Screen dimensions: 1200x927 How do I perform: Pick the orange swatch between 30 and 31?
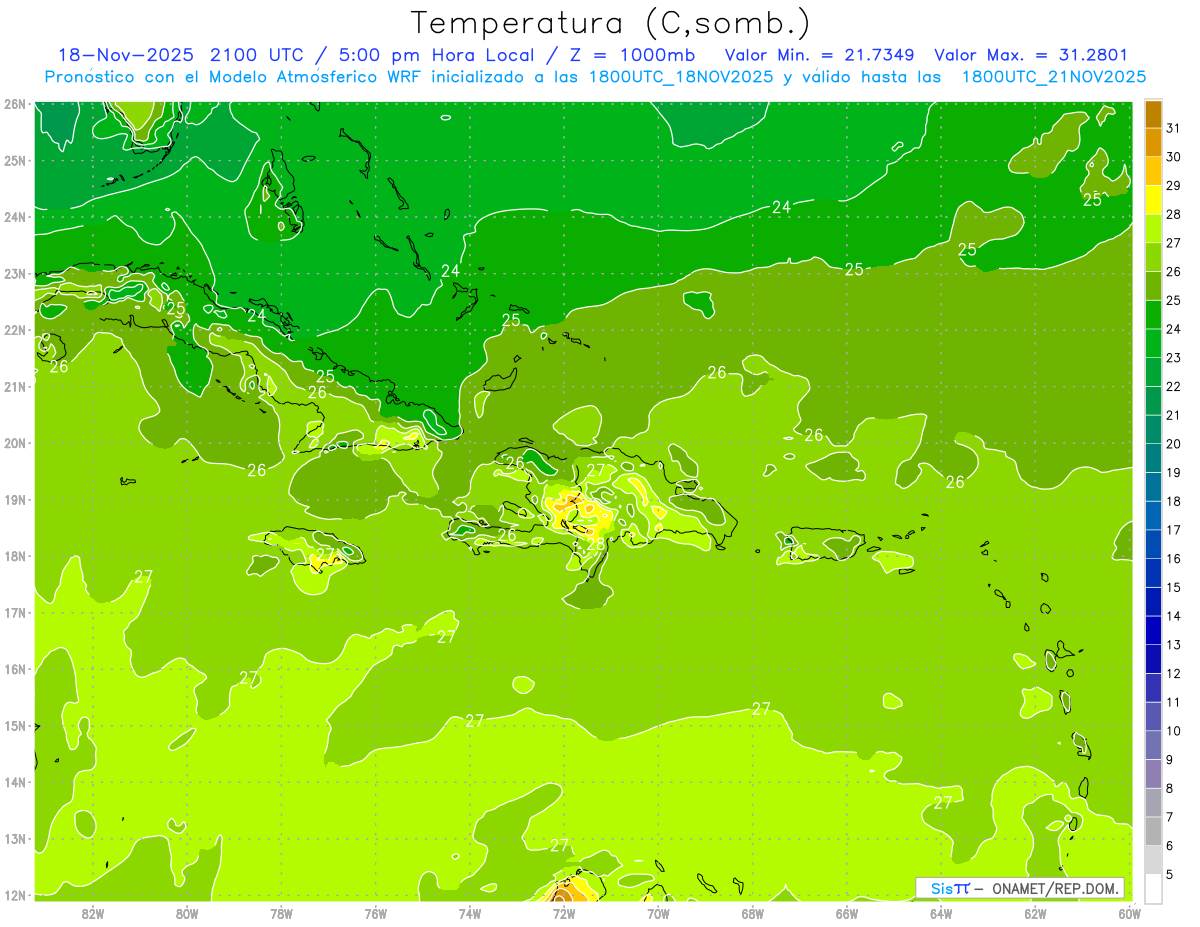tap(1153, 143)
